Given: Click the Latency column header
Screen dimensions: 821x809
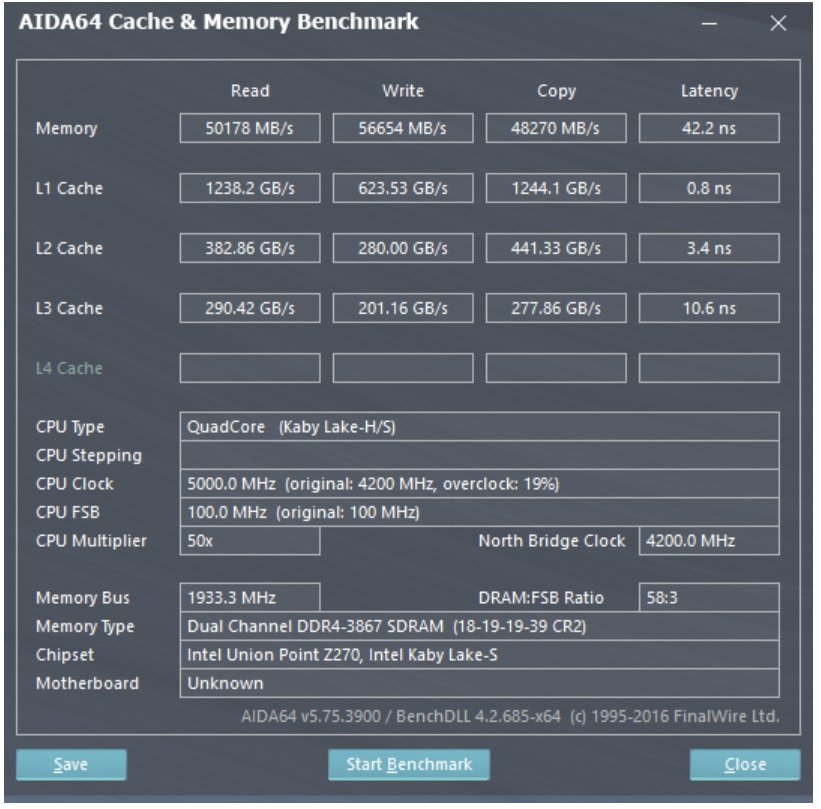Looking at the screenshot, I should click(x=709, y=91).
